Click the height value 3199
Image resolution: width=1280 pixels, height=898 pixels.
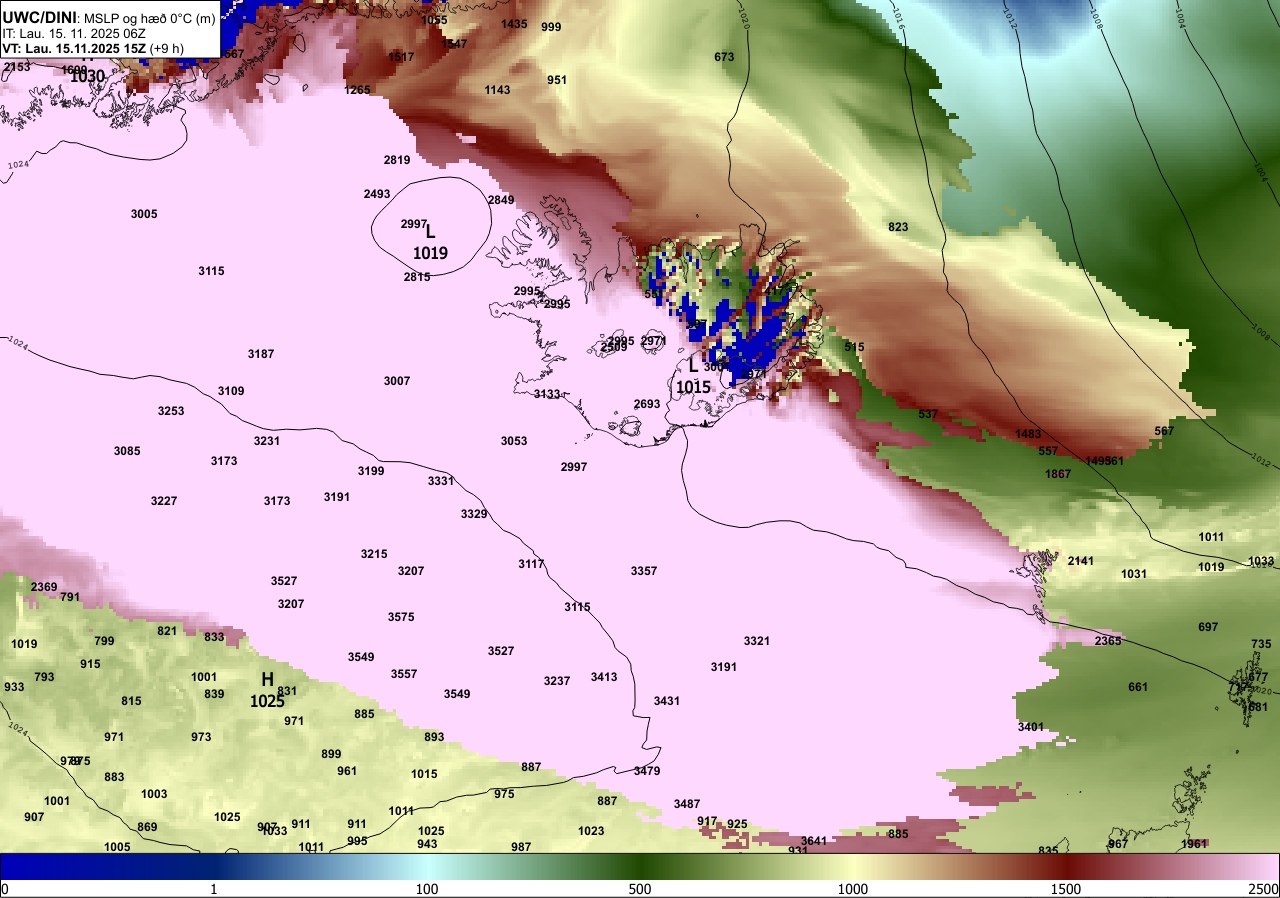click(371, 471)
